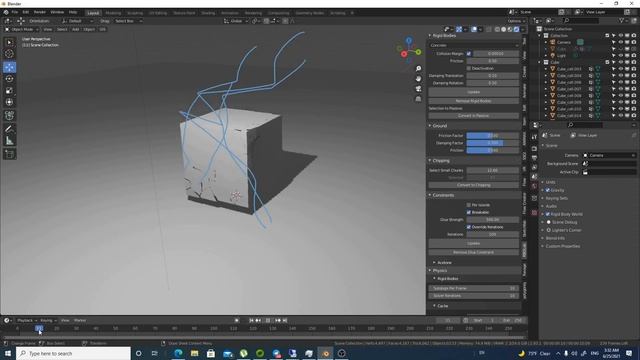Enable the Deactivation checkbox
640x360 pixels.
coord(469,68)
